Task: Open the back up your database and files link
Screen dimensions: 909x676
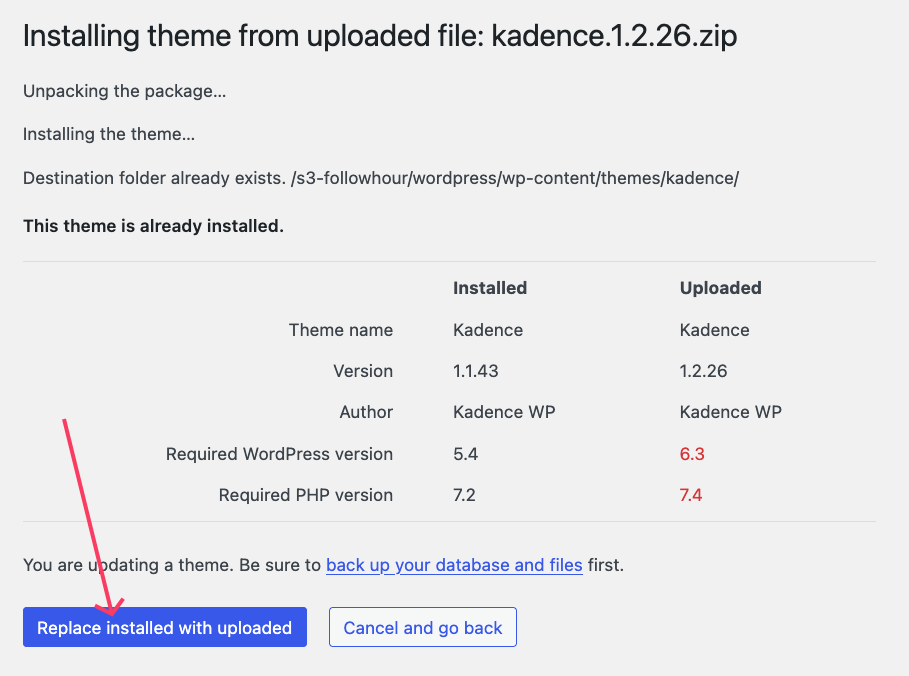Action: tap(454, 565)
